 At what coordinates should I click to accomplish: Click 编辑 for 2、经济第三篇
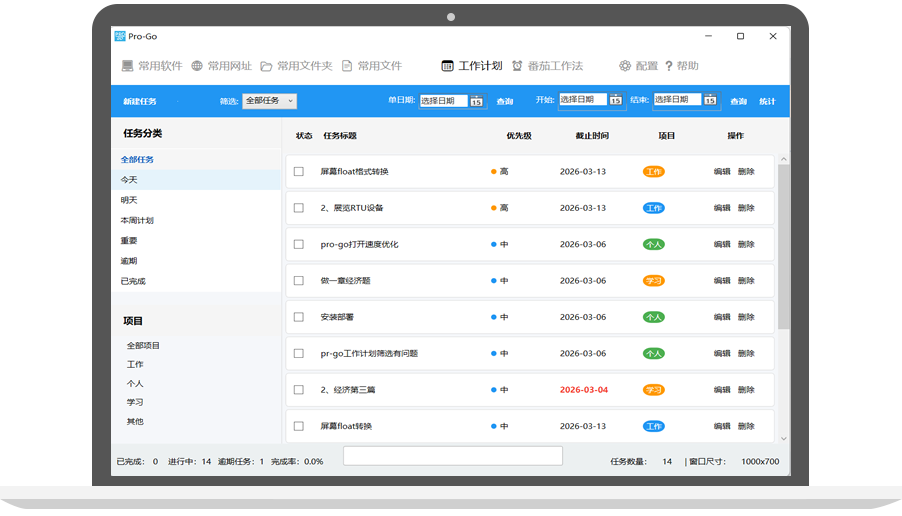coord(722,389)
